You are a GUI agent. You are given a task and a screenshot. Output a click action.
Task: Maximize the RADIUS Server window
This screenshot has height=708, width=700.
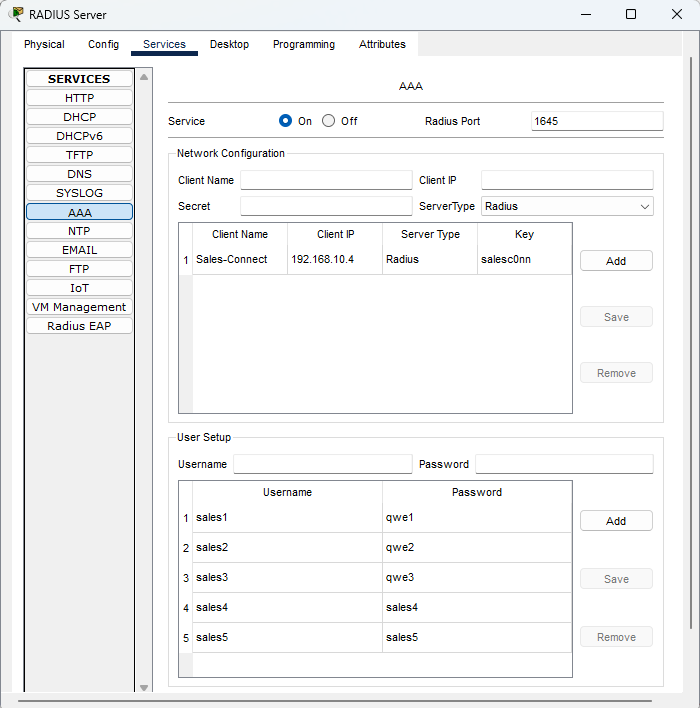click(631, 14)
